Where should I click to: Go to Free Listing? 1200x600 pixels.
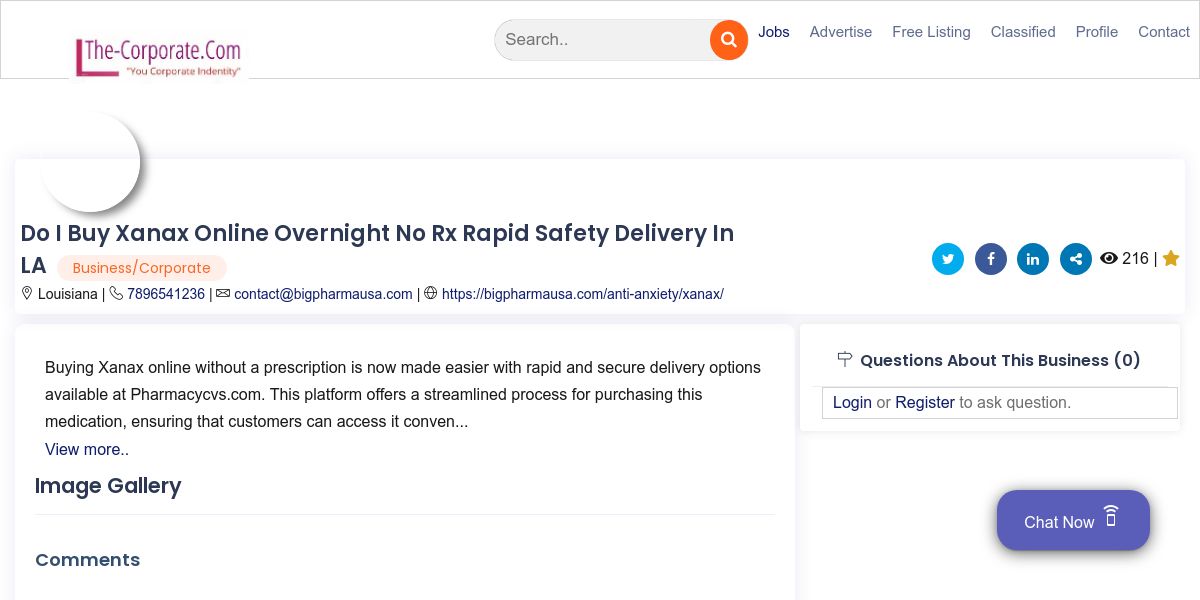(x=931, y=32)
